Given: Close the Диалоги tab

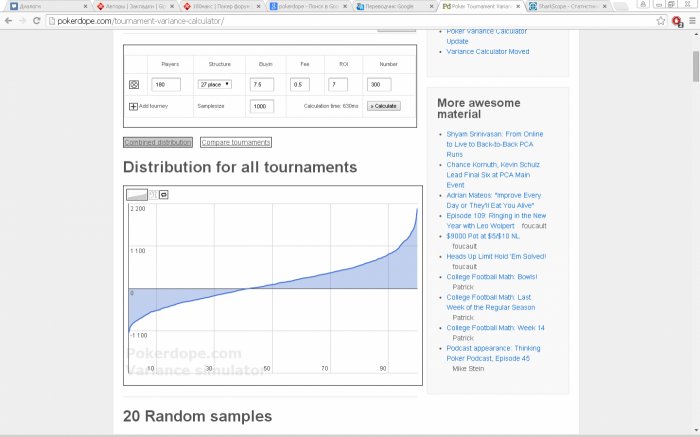Looking at the screenshot, I should tap(85, 7).
